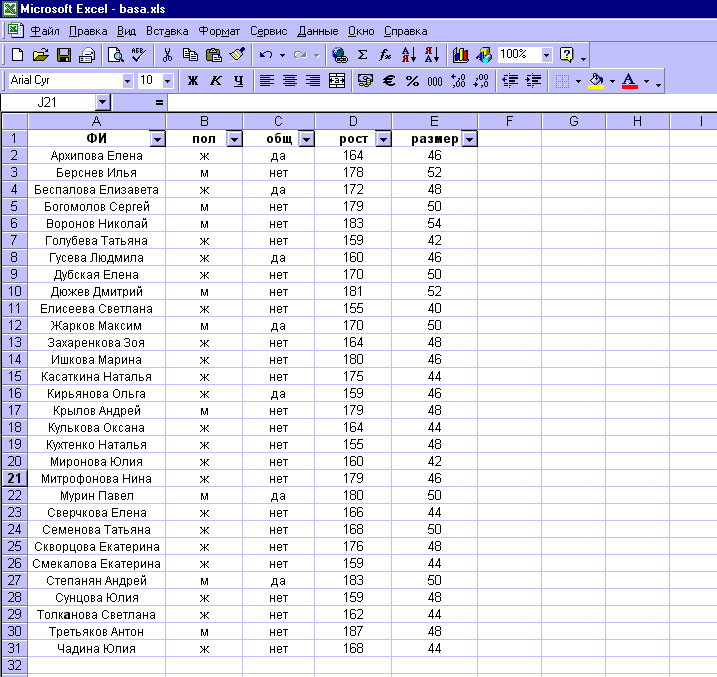717x677 pixels.
Task: Expand the 100% zoom dropdown
Action: click(546, 55)
